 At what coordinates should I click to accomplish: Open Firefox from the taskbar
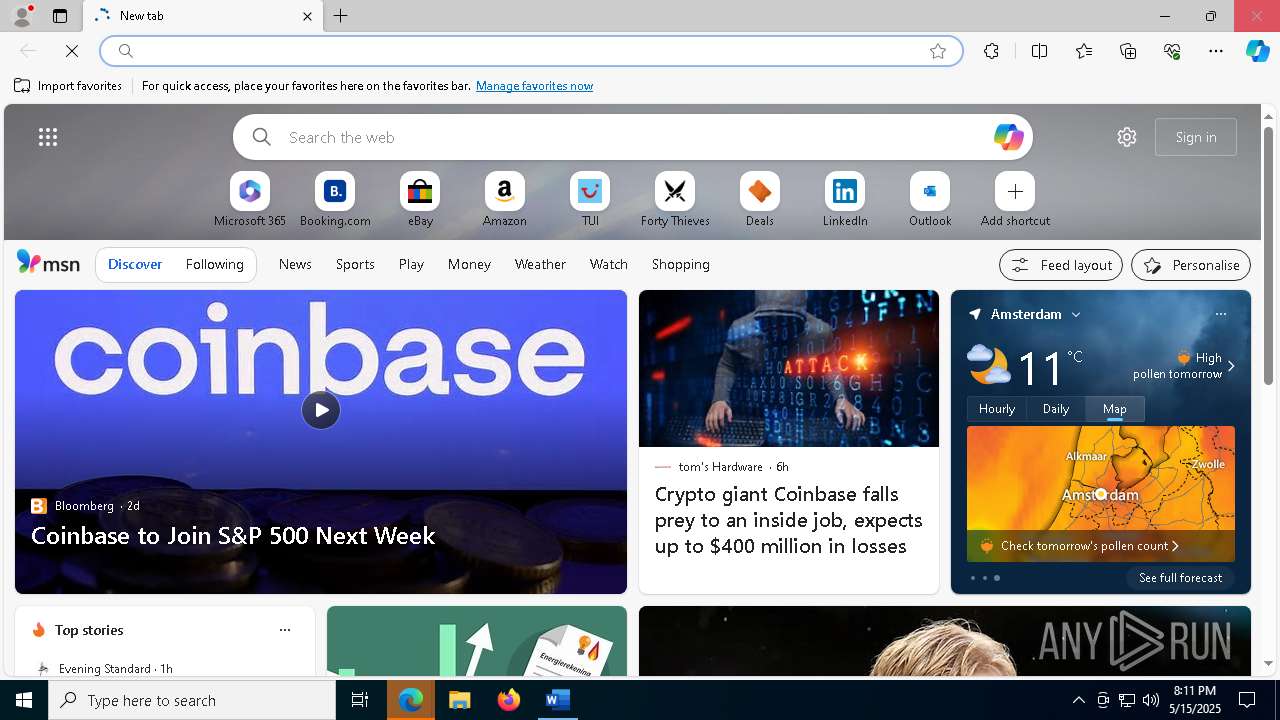click(509, 700)
